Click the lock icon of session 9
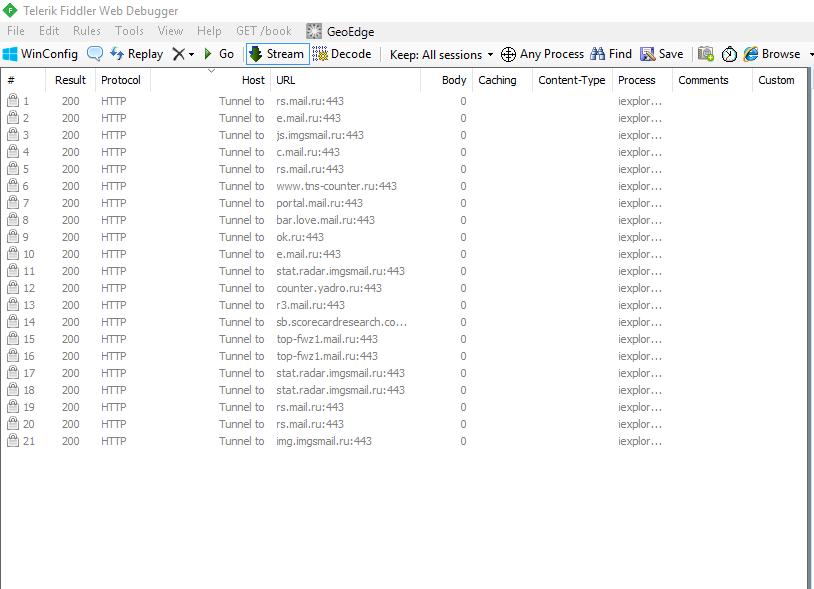814x589 pixels. [13, 237]
